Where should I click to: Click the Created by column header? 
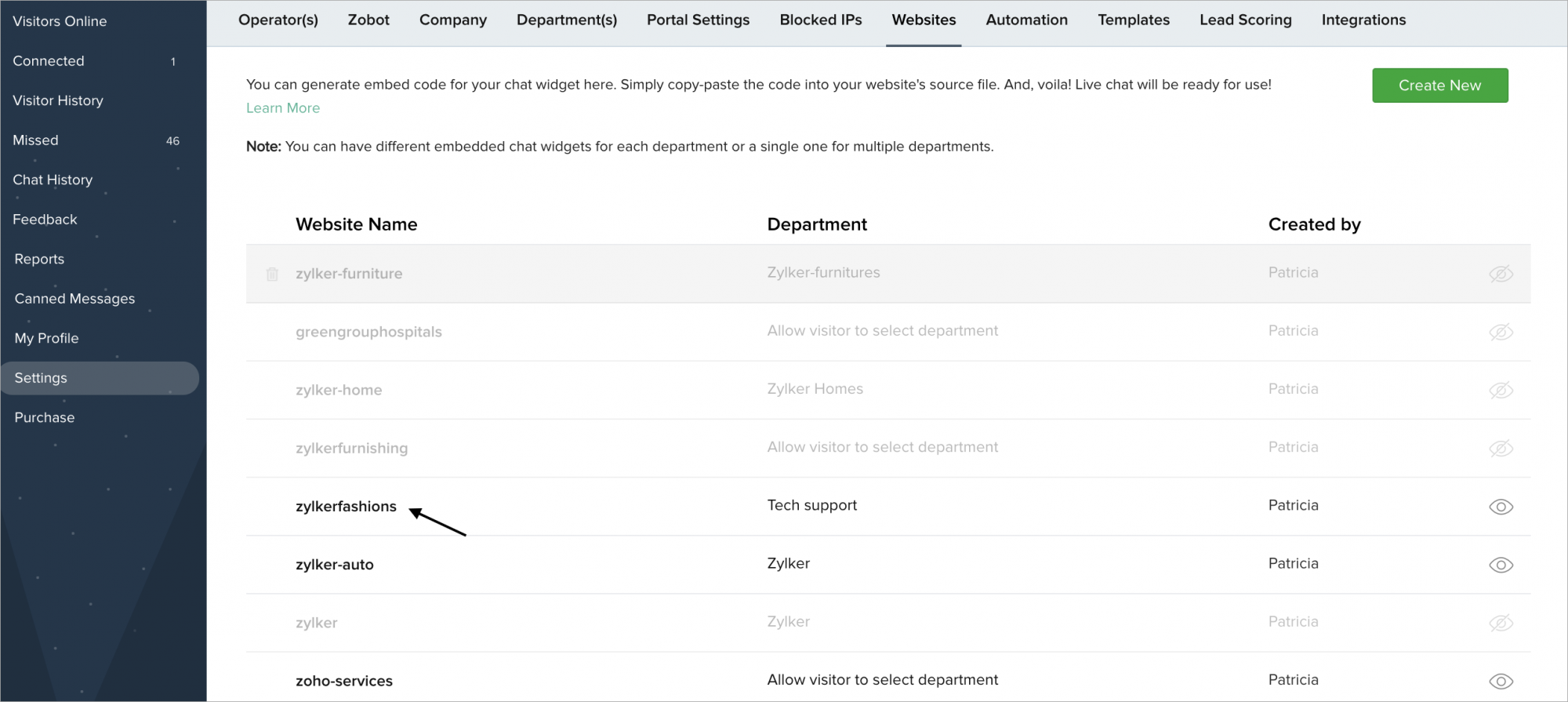pyautogui.click(x=1314, y=224)
